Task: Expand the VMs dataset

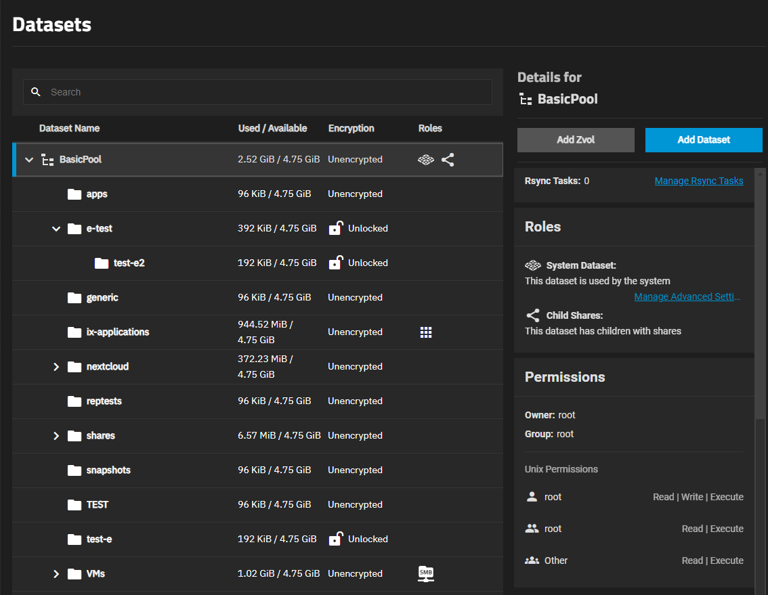Action: pos(56,574)
